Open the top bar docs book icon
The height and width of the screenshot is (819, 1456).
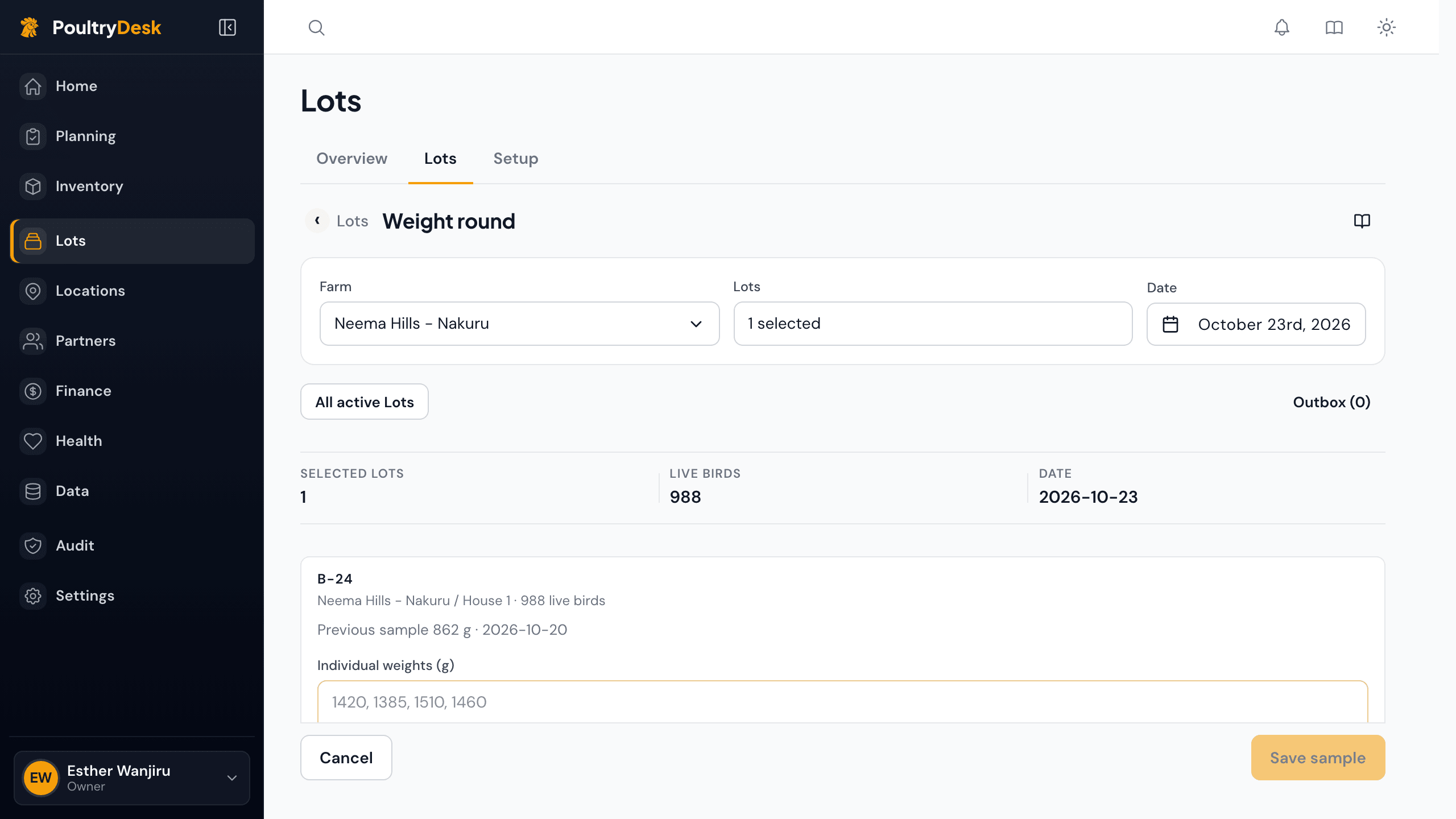pyautogui.click(x=1334, y=27)
